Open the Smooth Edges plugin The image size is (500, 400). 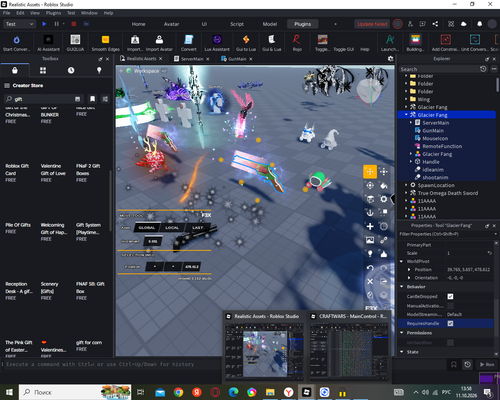[105, 43]
